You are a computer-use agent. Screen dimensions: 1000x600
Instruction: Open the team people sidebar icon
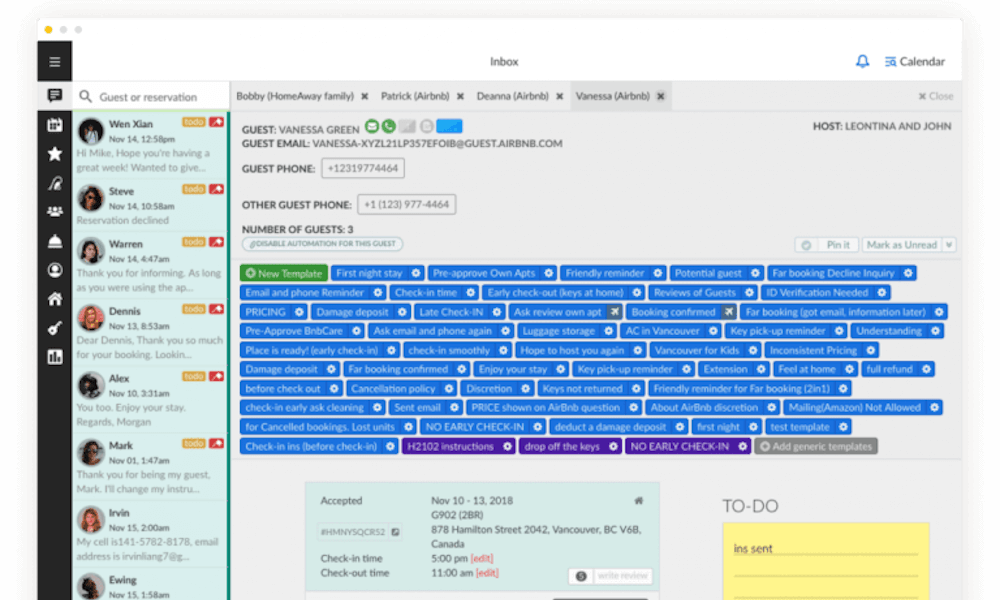(55, 212)
